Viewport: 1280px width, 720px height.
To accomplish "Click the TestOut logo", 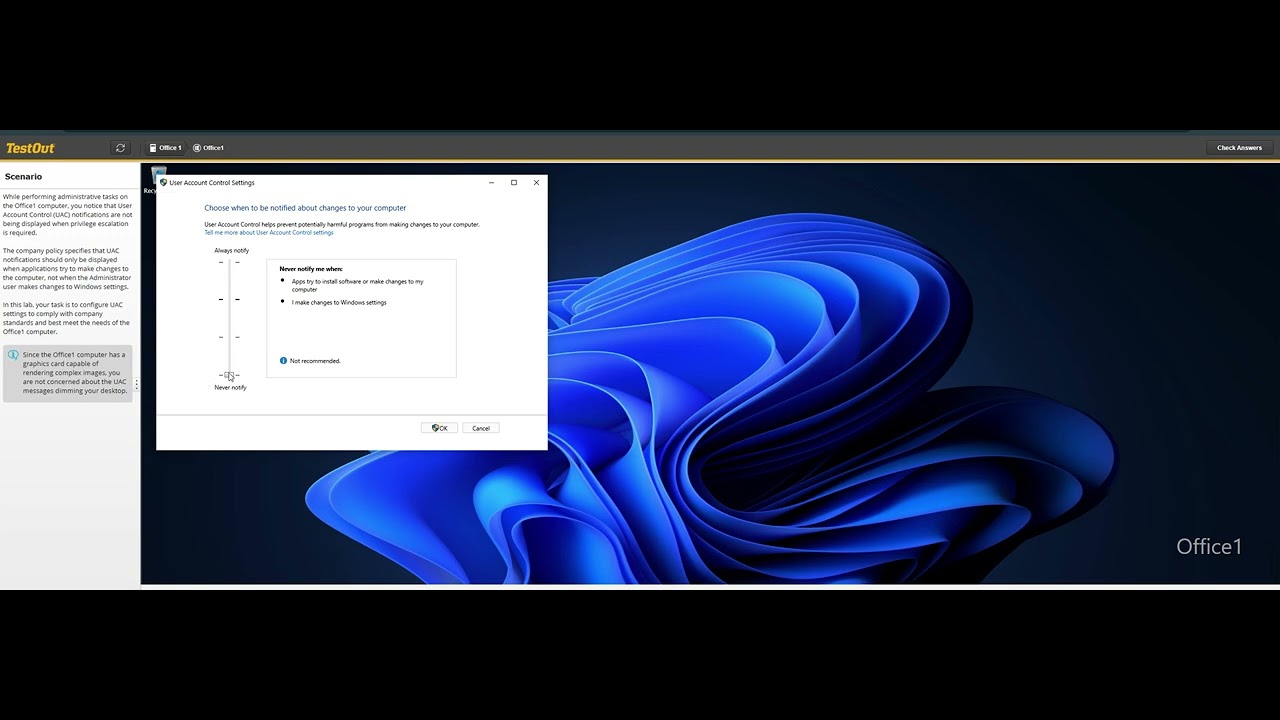I will (x=30, y=148).
